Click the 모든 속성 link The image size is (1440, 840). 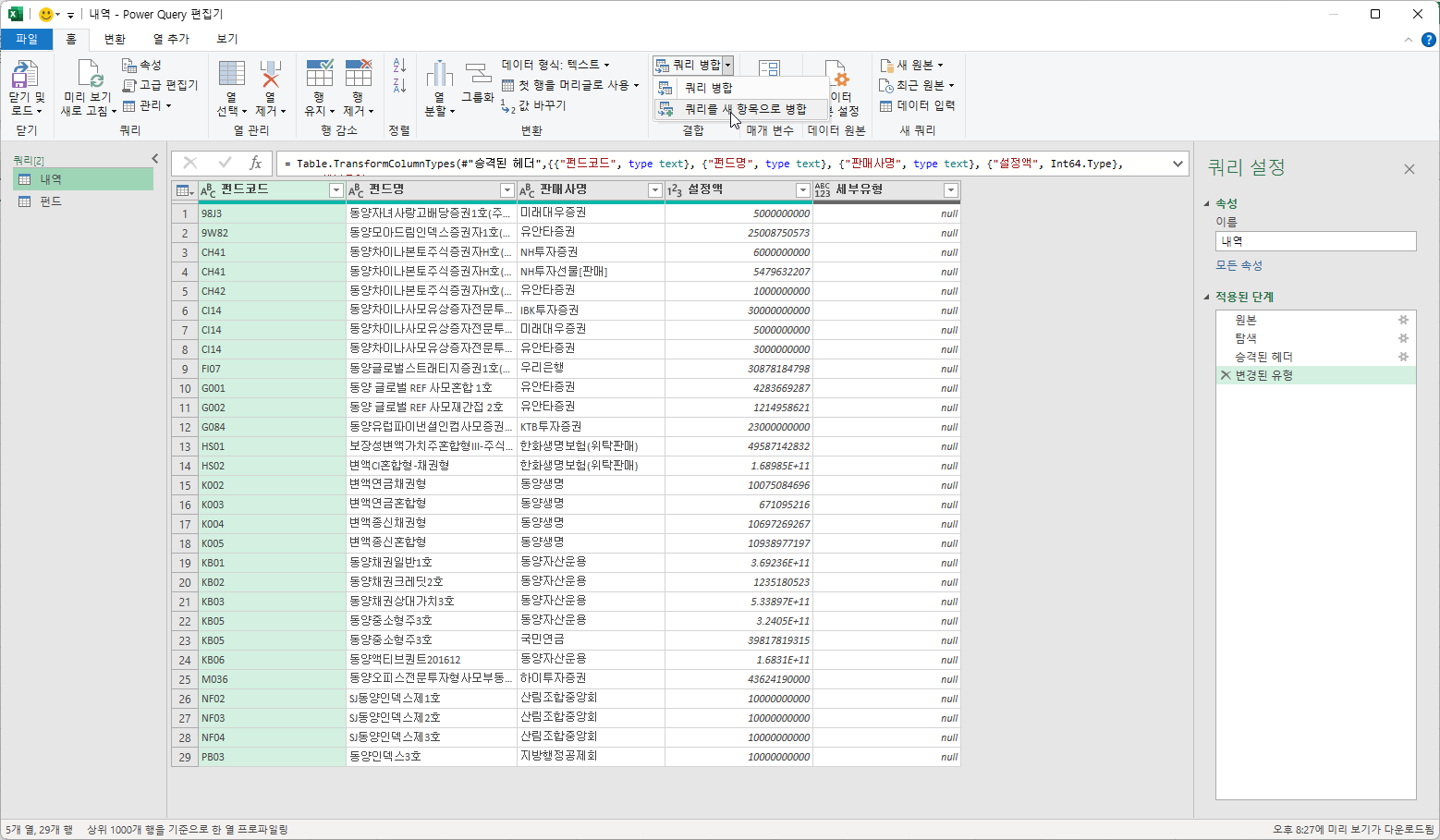pyautogui.click(x=1239, y=265)
